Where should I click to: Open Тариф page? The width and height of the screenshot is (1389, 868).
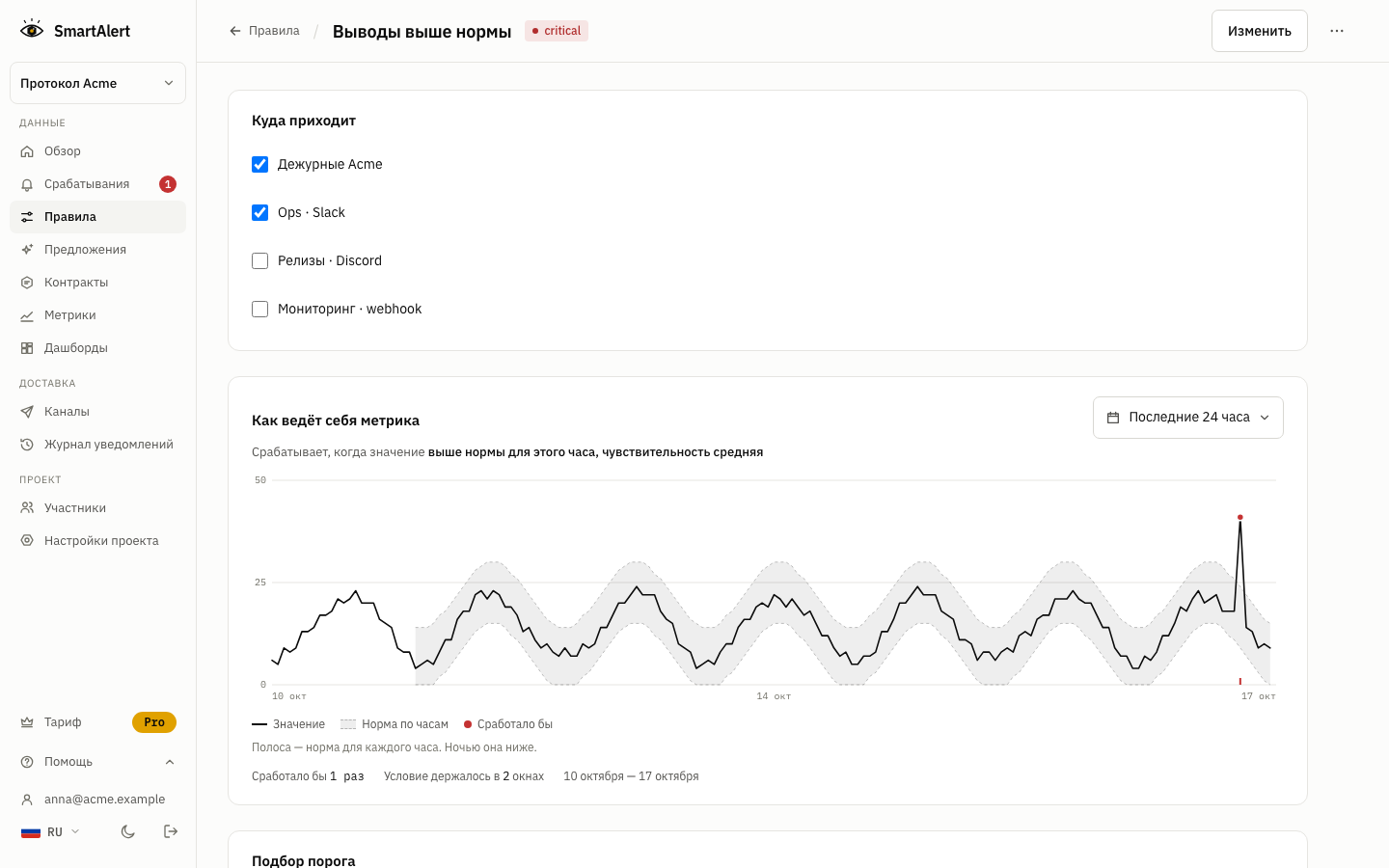pos(97,722)
